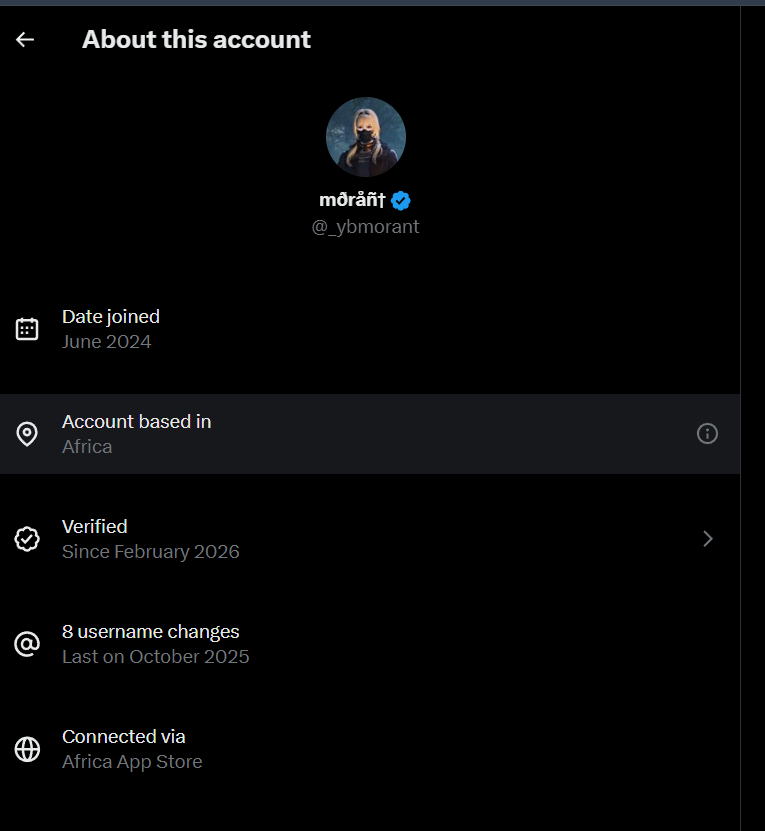This screenshot has width=765, height=831.
Task: Click the Connected via label
Action: point(124,737)
